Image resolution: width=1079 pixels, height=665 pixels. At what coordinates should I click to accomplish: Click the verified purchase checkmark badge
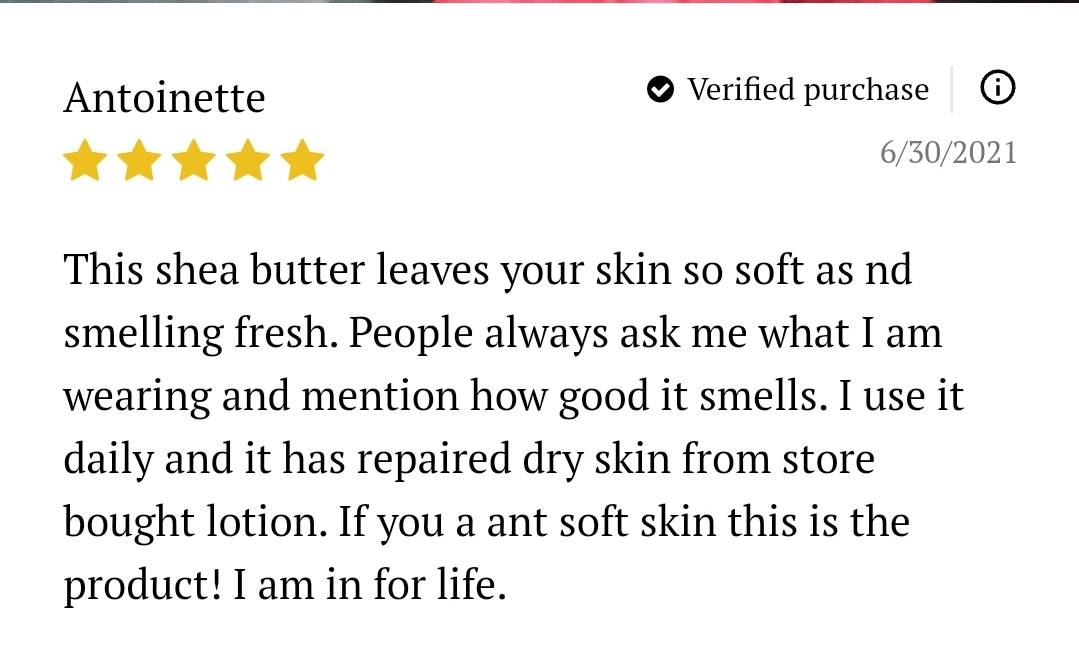click(661, 89)
